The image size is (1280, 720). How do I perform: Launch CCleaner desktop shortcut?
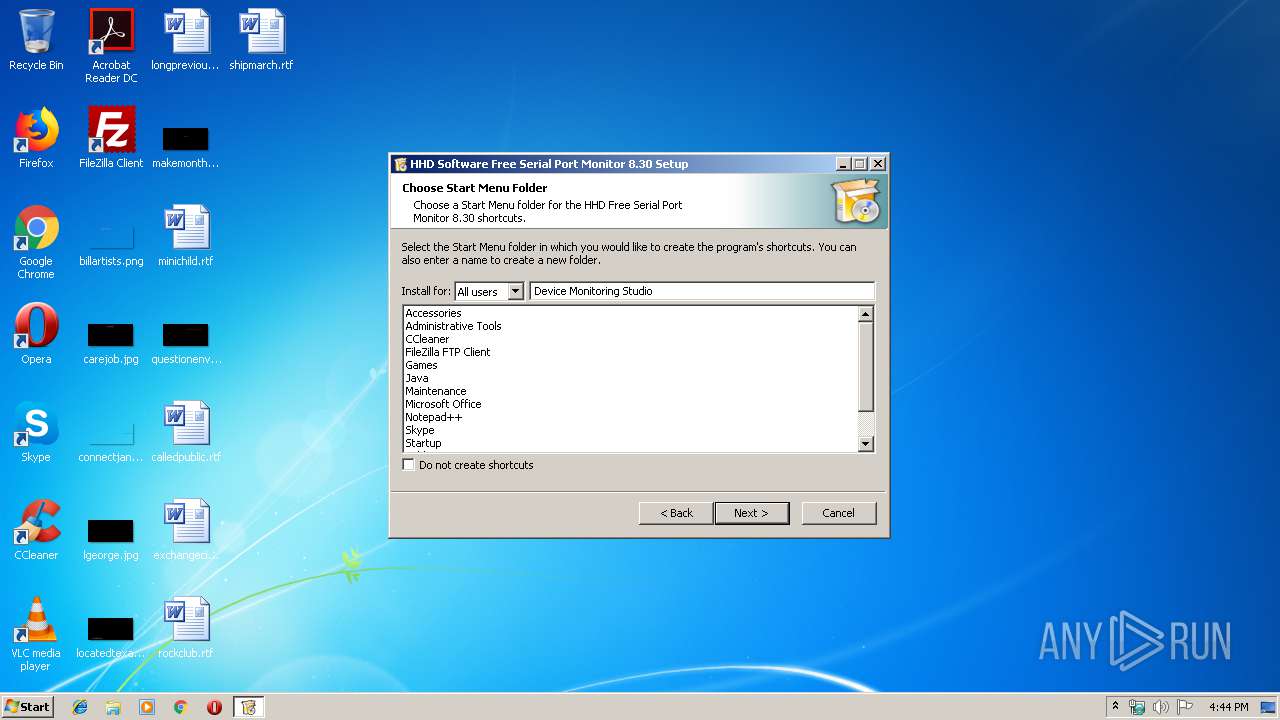pos(36,530)
